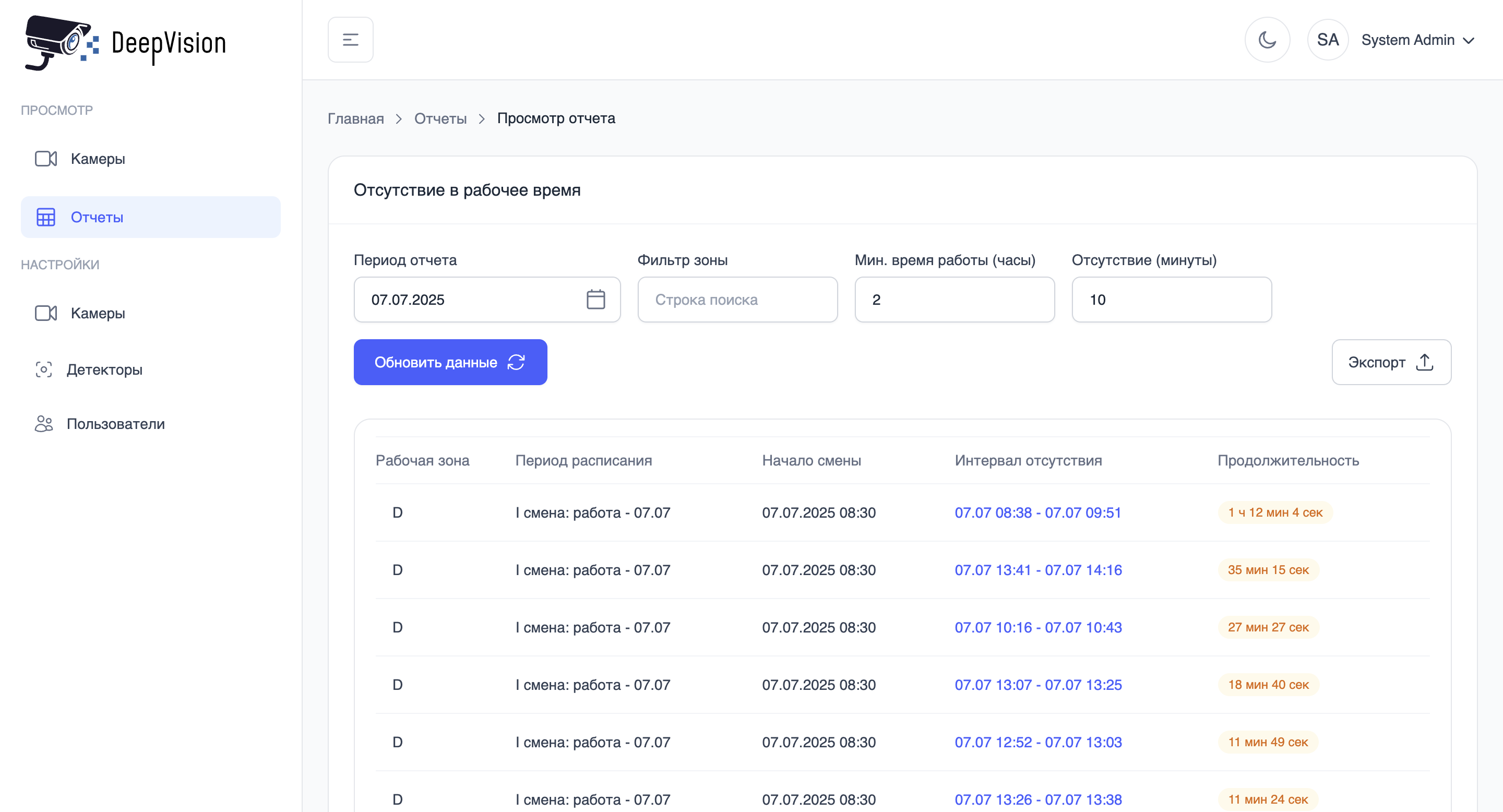Screen dimensions: 1503x812
Task: Open interval 07.07 13:26 - 07.07 13:38
Action: coord(1038,799)
